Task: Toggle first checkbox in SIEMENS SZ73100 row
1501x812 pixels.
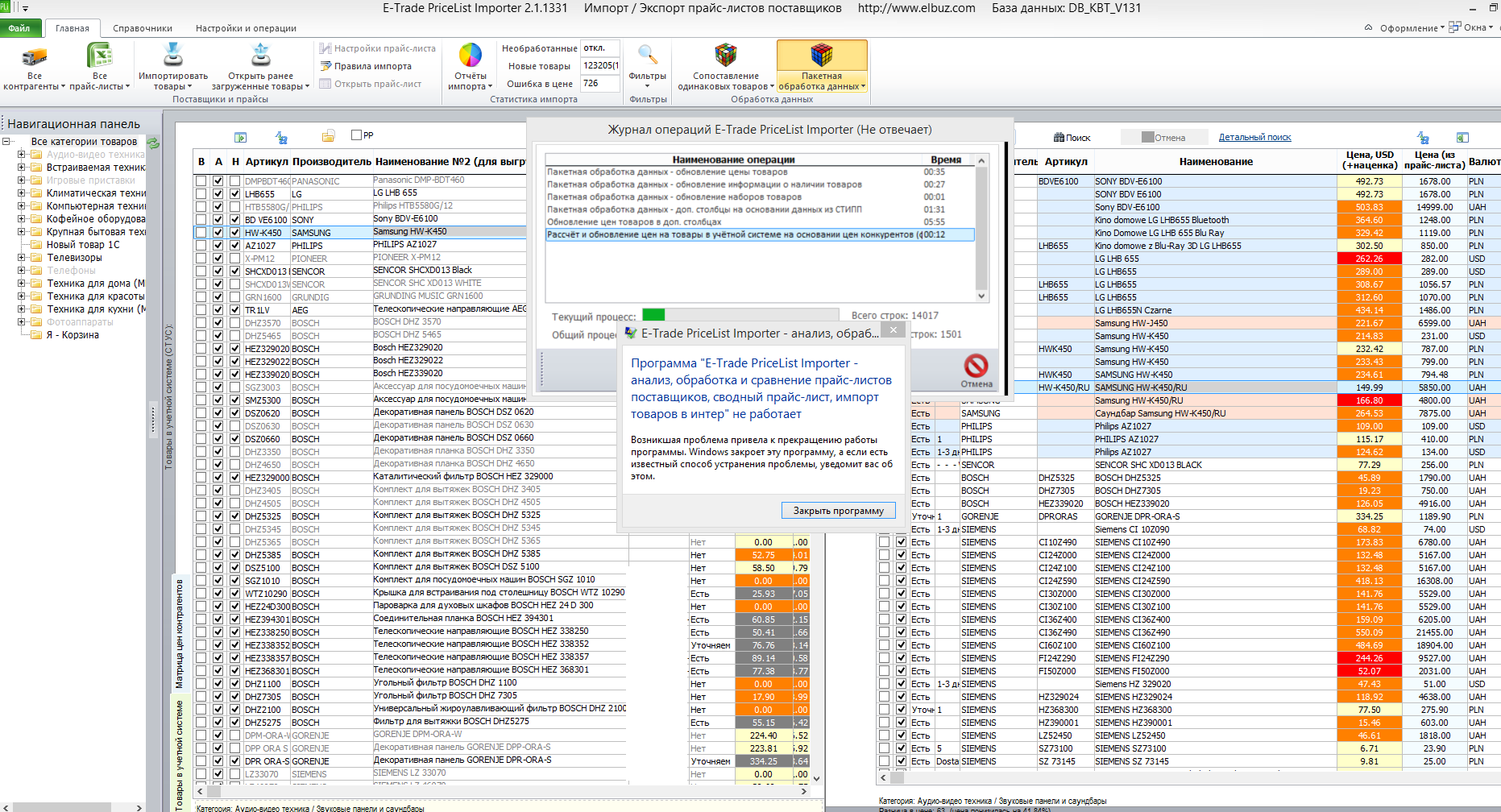Action: [x=884, y=748]
